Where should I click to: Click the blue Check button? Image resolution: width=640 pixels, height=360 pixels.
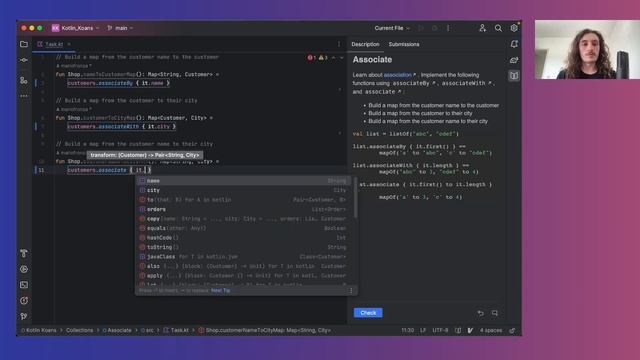click(x=368, y=313)
